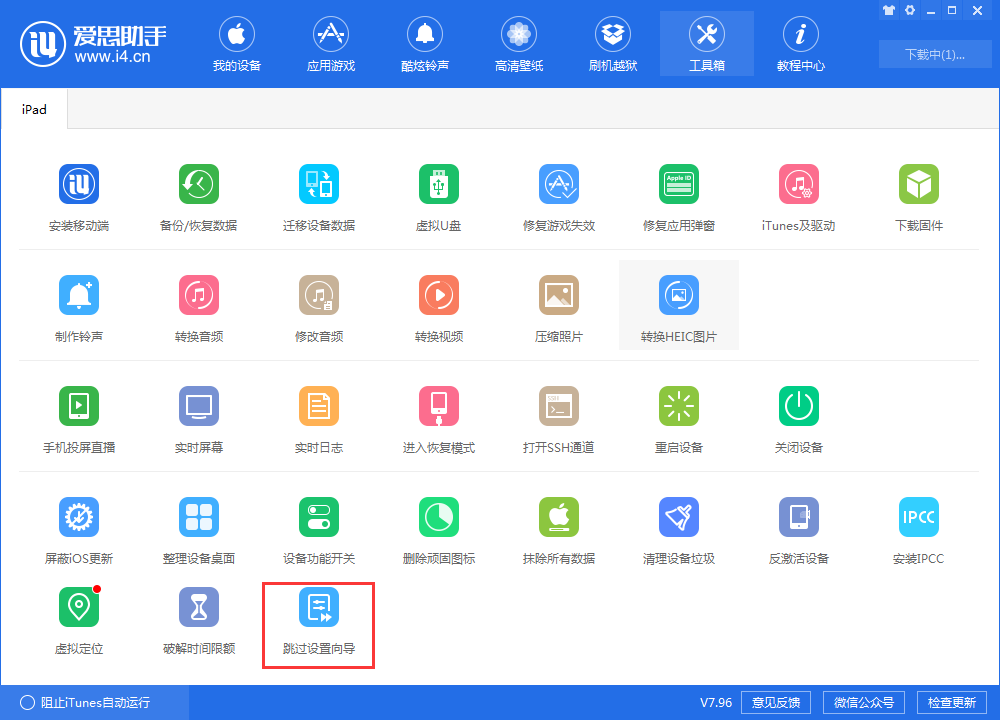
Task: Open the 备份/恢复数据 backup tool
Action: point(199,195)
